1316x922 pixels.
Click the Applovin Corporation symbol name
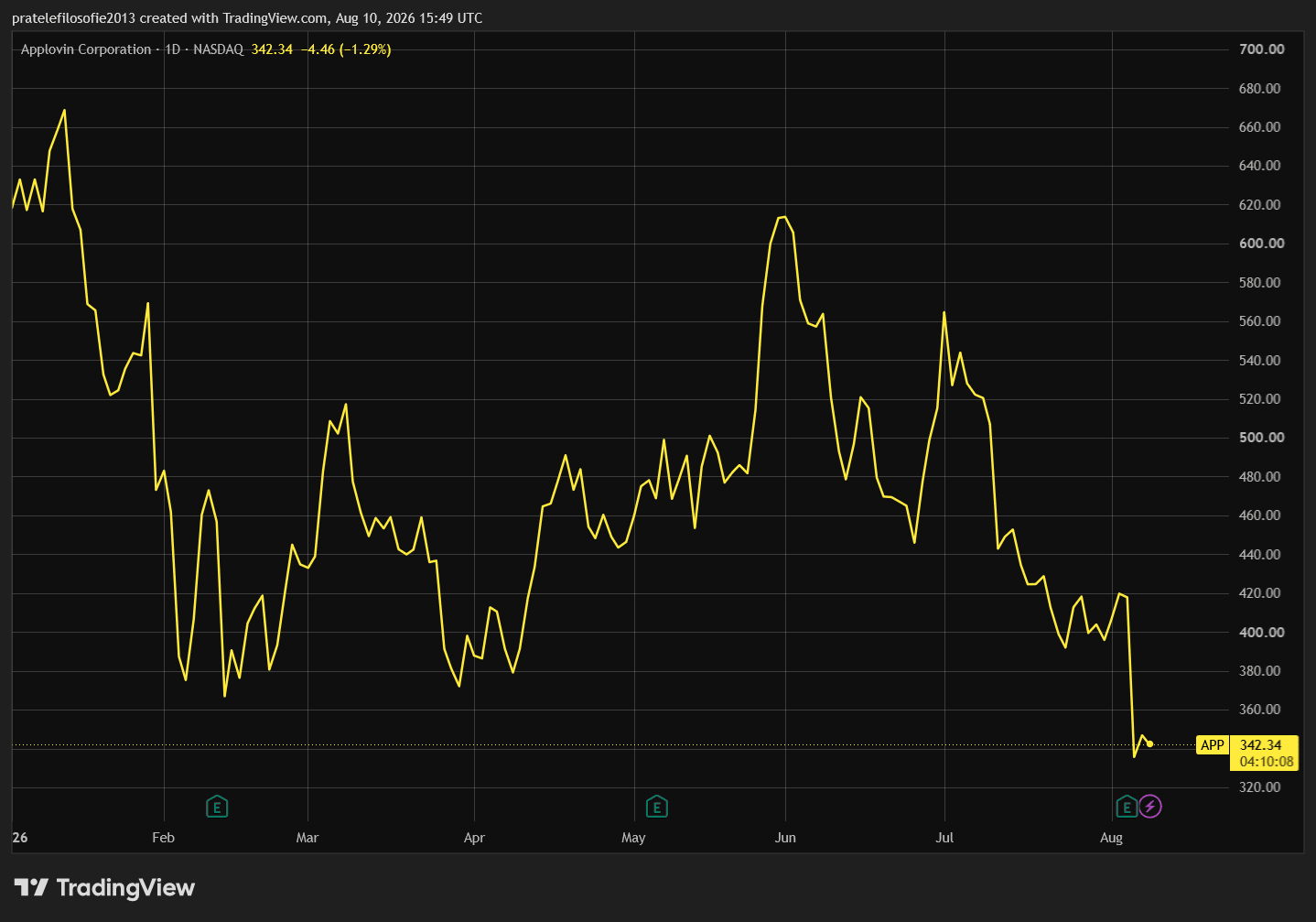tap(86, 49)
